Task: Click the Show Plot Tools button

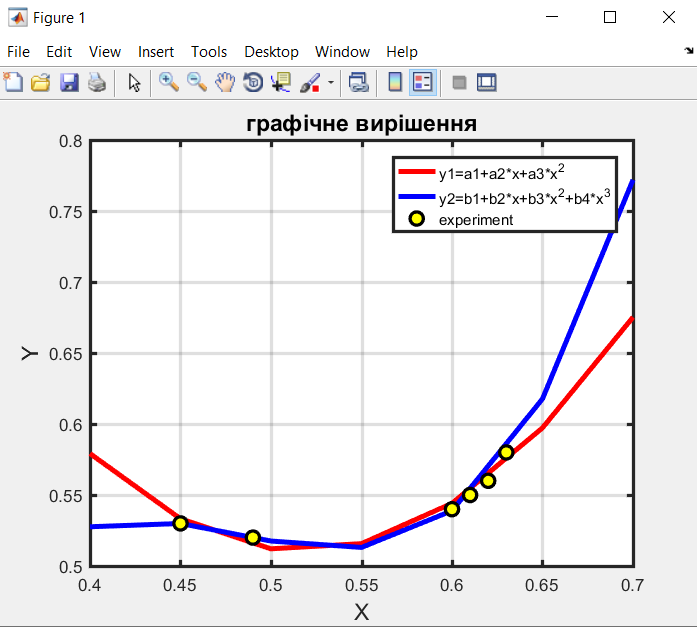Action: (487, 83)
